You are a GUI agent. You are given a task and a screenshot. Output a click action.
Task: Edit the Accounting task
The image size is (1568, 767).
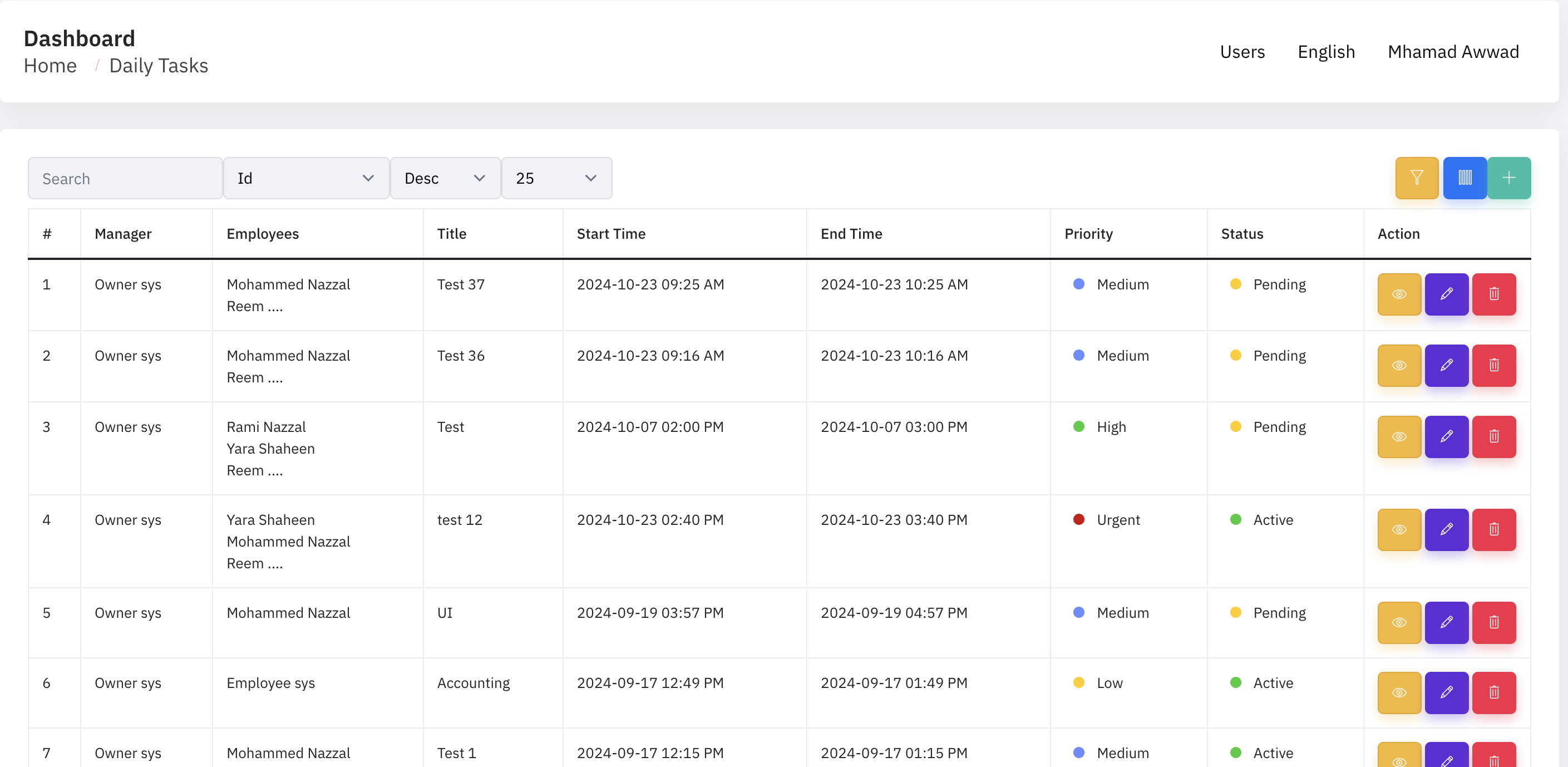tap(1446, 693)
